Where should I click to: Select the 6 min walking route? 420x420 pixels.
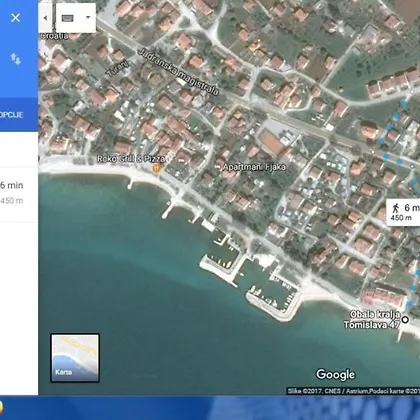click(x=18, y=193)
